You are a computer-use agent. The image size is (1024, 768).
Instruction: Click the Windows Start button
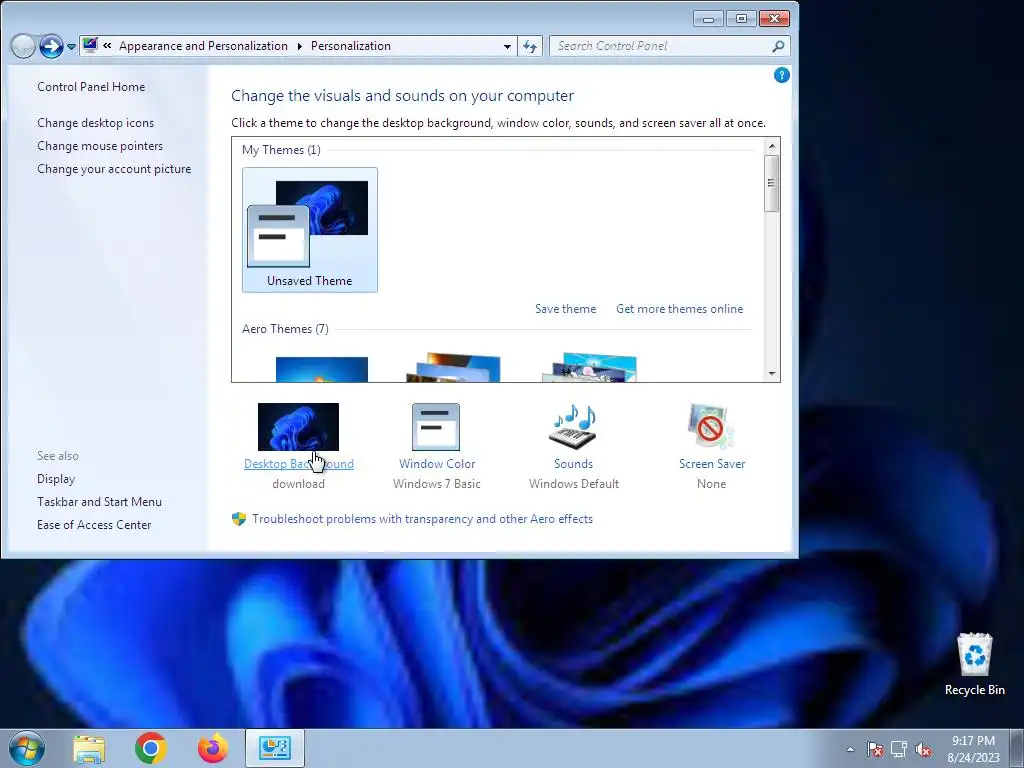pyautogui.click(x=27, y=748)
